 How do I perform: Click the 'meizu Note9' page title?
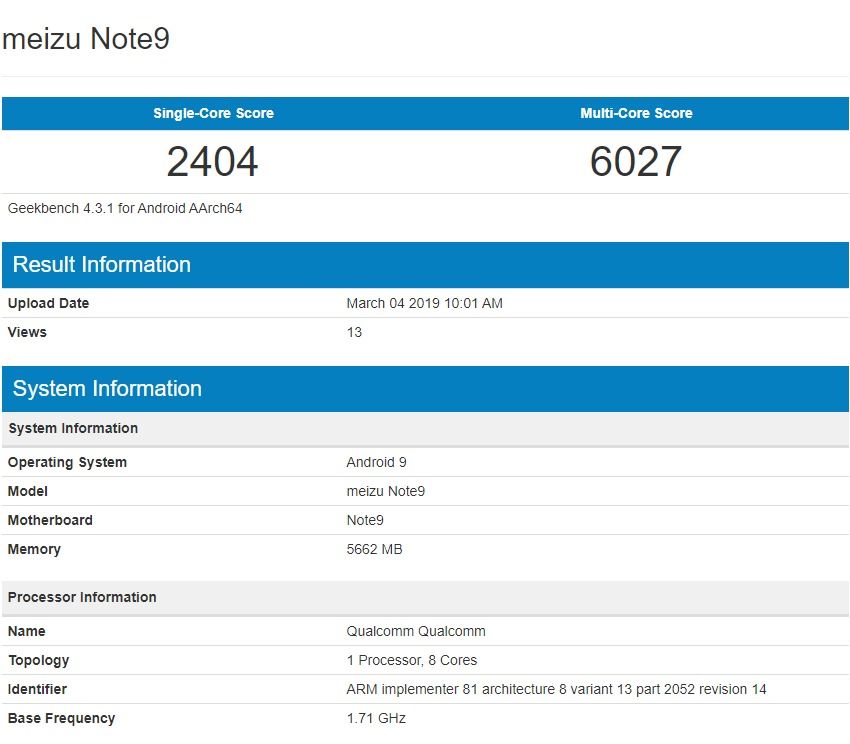[x=86, y=39]
